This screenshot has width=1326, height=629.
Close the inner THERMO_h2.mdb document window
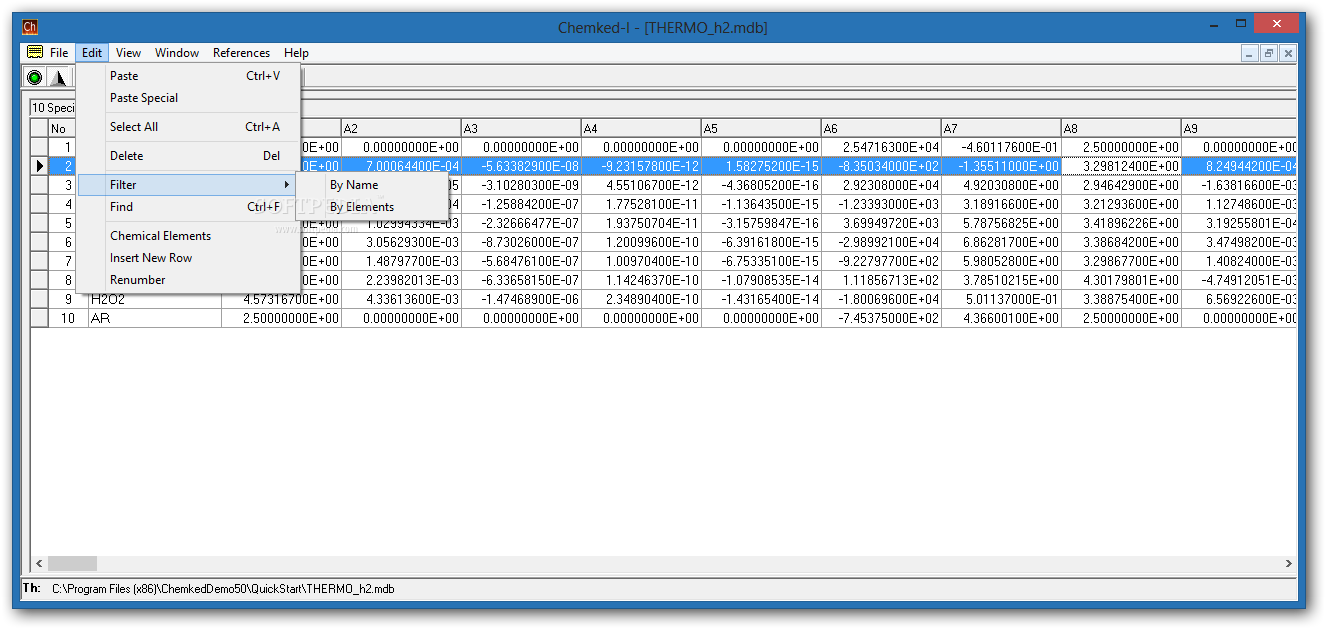[x=1288, y=54]
